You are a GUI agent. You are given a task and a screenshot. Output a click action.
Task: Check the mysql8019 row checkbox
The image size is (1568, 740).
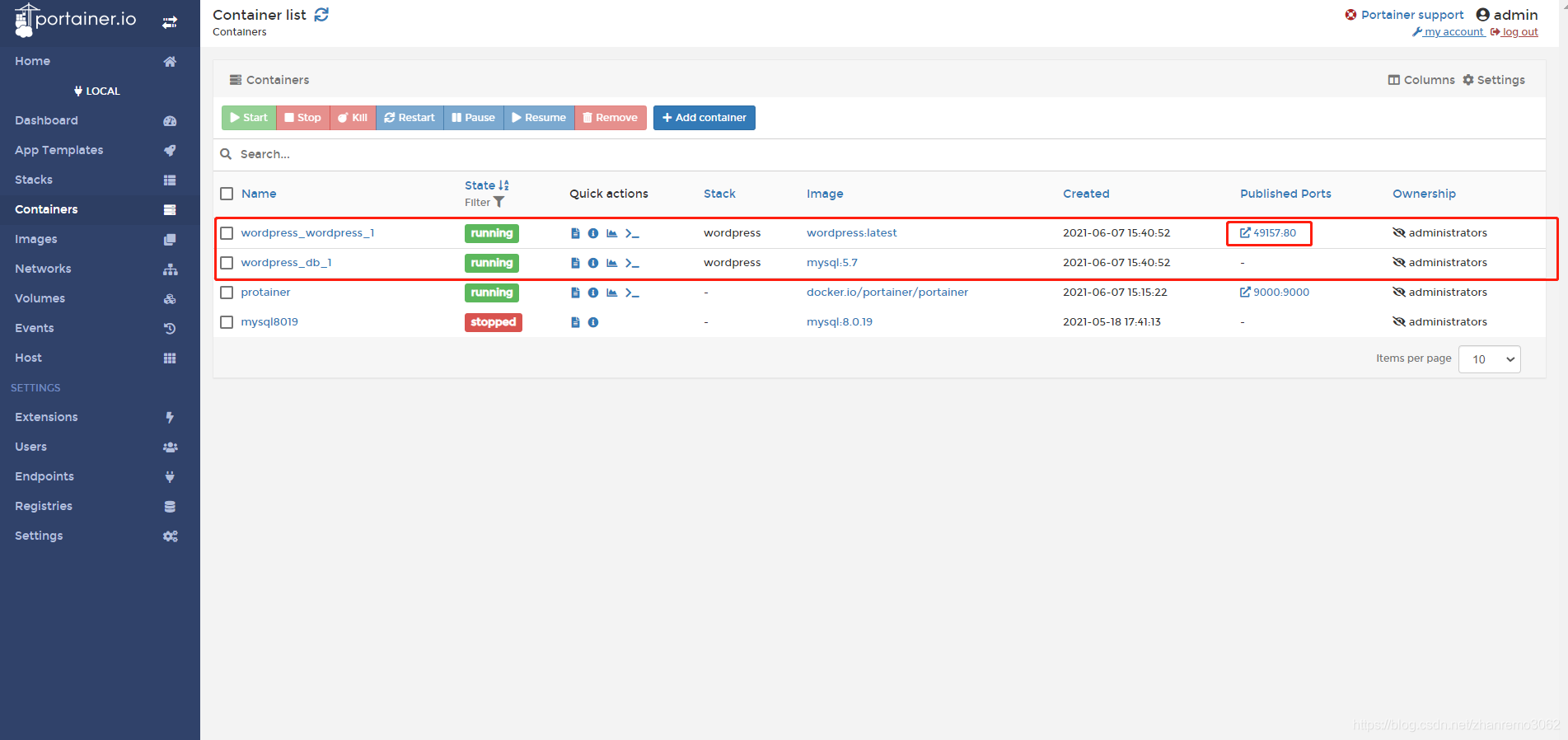pyautogui.click(x=227, y=322)
